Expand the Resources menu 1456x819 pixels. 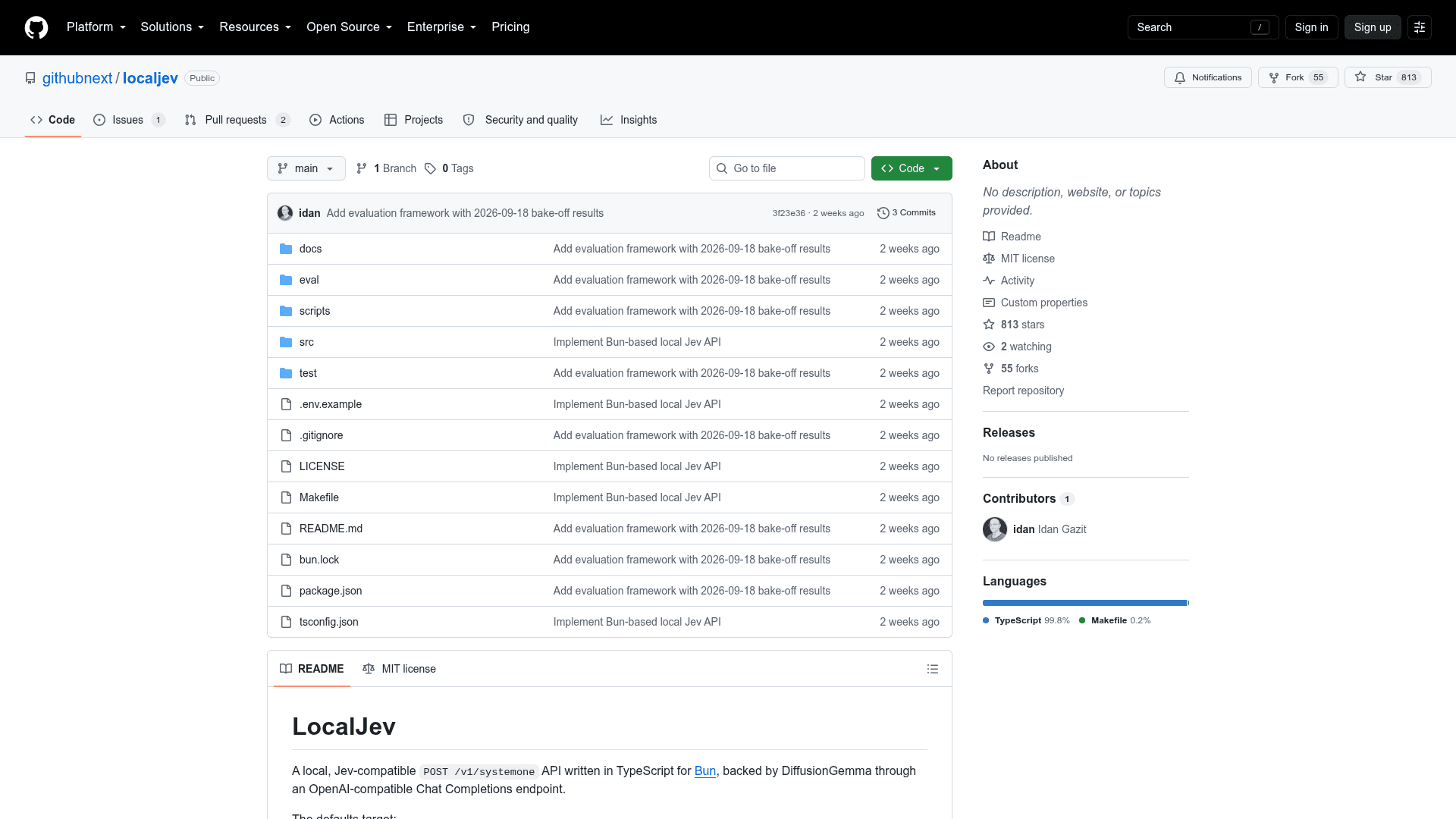pyautogui.click(x=256, y=27)
